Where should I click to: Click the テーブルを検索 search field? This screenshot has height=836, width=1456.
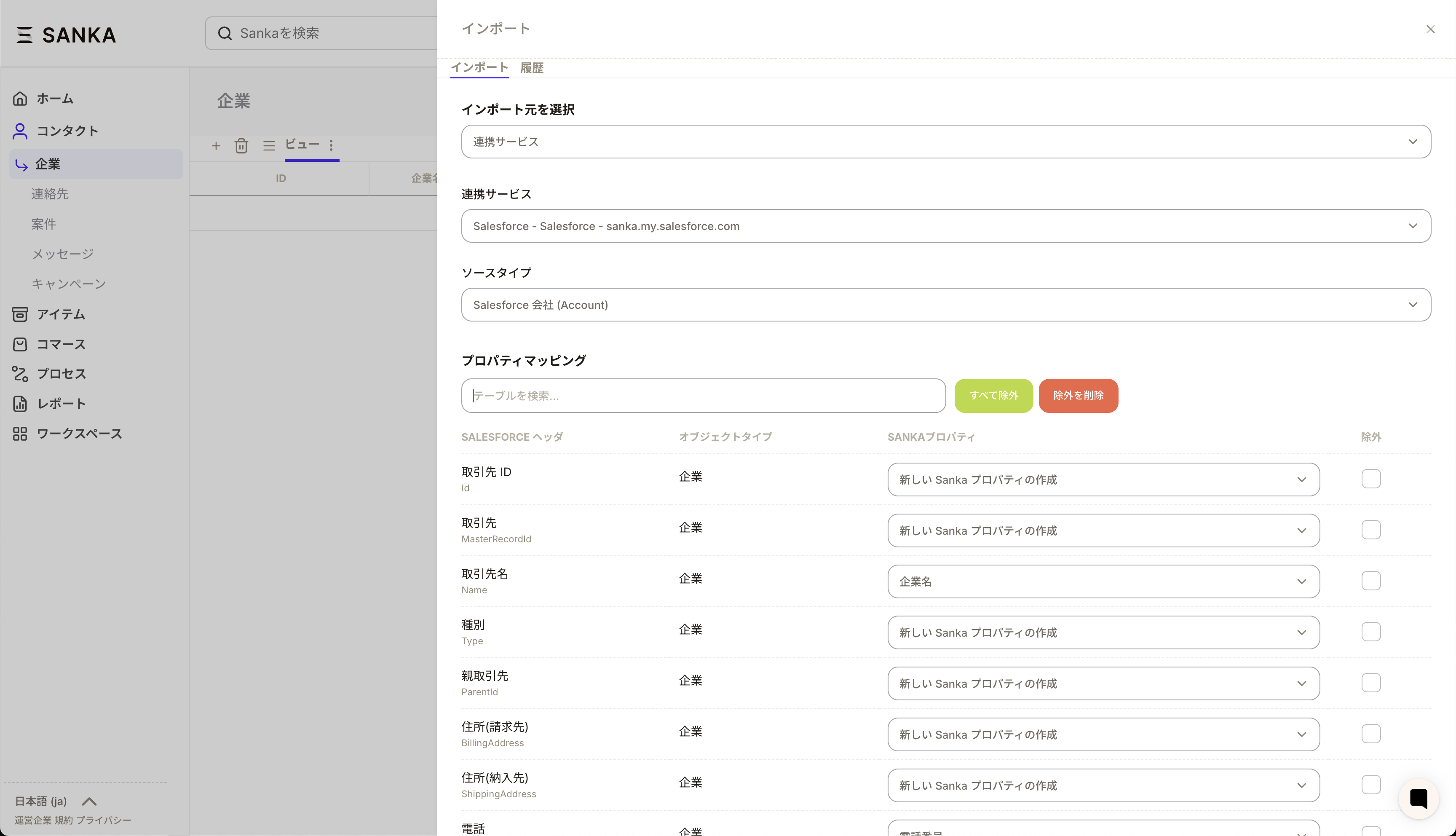tap(703, 396)
